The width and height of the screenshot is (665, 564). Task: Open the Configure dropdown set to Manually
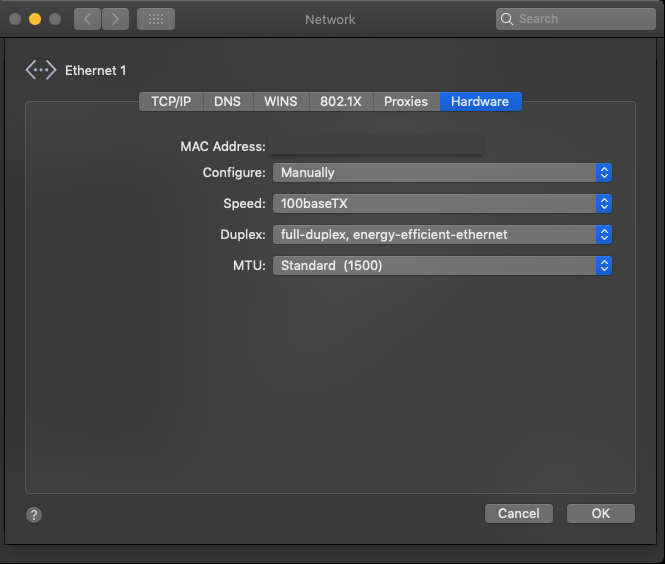tap(442, 173)
